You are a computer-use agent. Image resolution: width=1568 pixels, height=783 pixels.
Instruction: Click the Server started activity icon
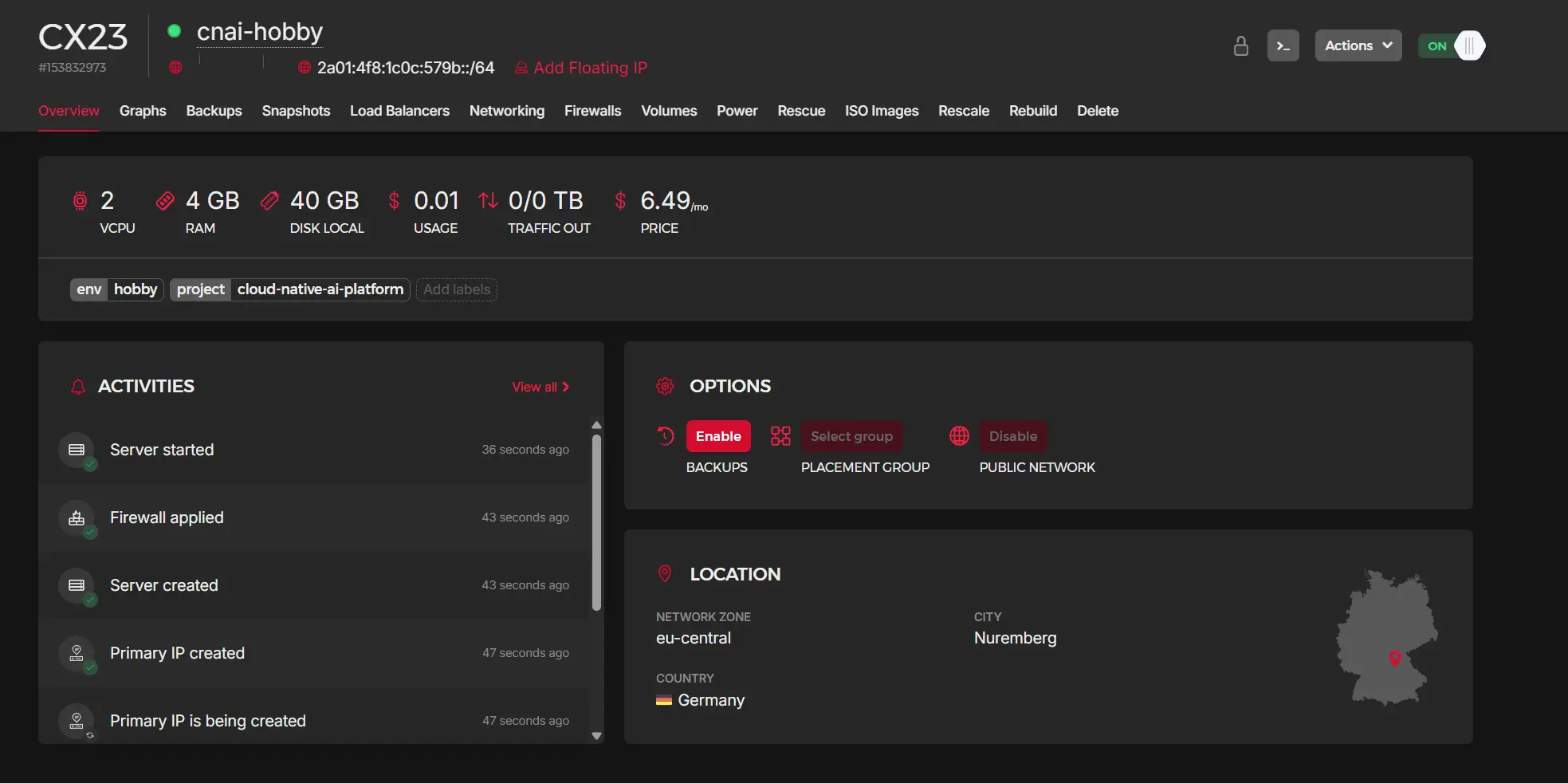(77, 450)
